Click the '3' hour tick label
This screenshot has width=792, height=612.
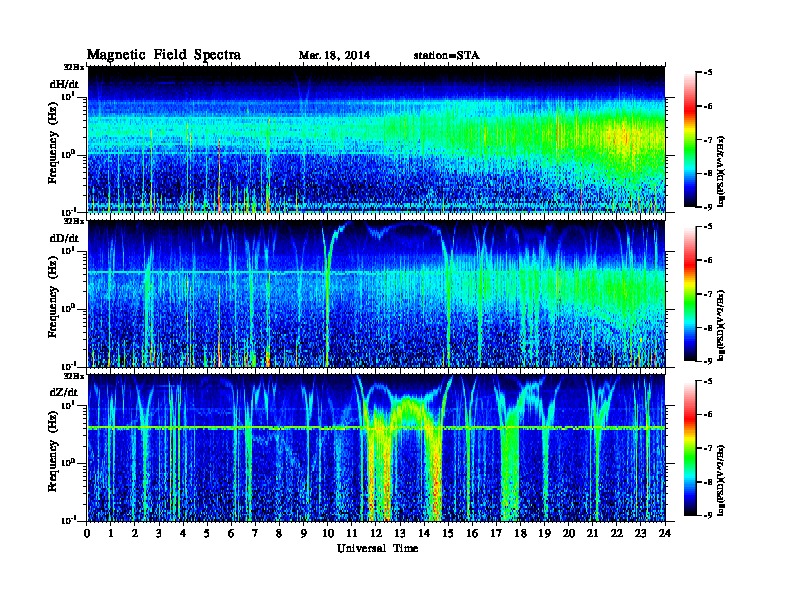click(x=159, y=533)
